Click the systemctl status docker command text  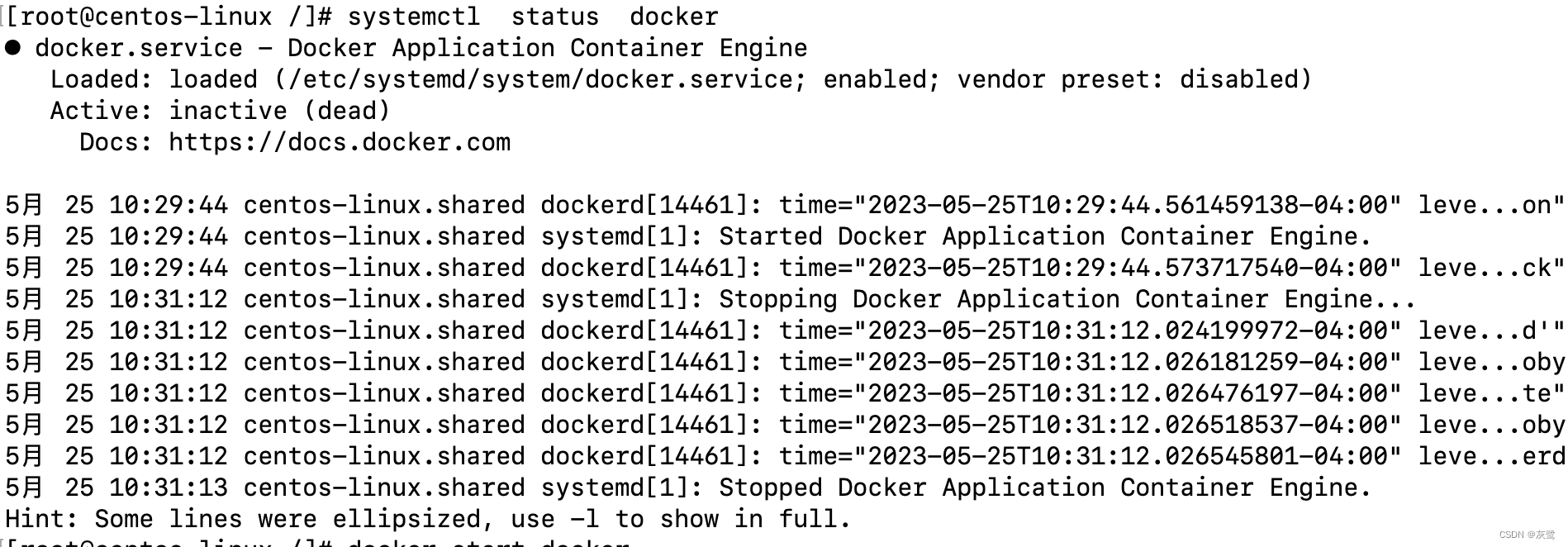(533, 17)
